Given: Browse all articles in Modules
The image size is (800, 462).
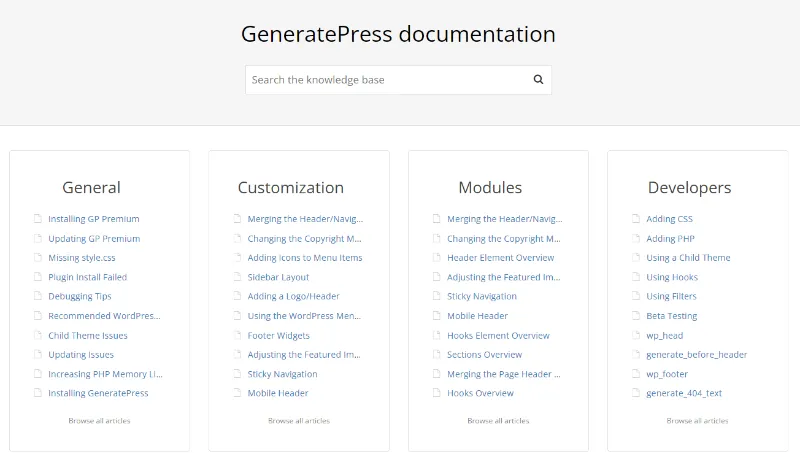Looking at the screenshot, I should (x=498, y=421).
